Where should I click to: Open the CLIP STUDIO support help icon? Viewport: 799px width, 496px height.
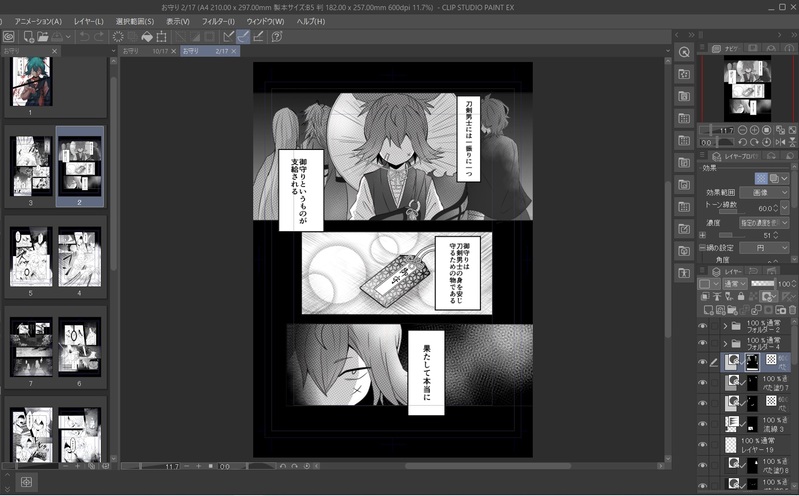click(x=277, y=37)
